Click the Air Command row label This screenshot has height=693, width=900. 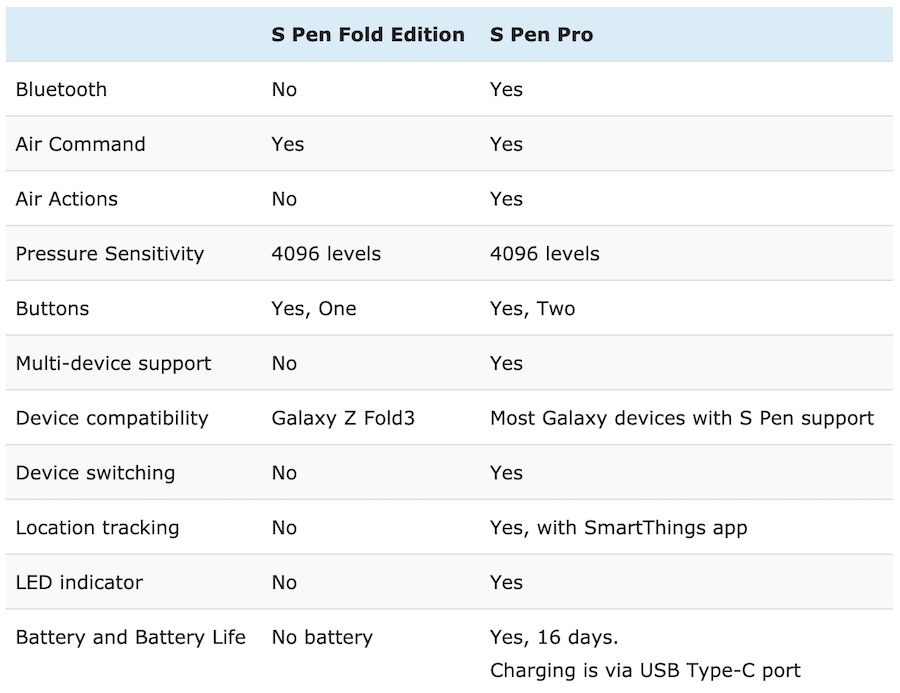tap(80, 144)
